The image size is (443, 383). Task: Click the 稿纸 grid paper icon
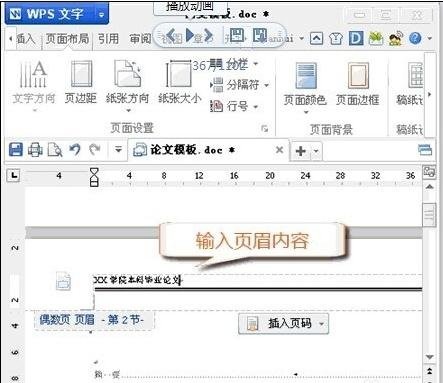pos(415,75)
